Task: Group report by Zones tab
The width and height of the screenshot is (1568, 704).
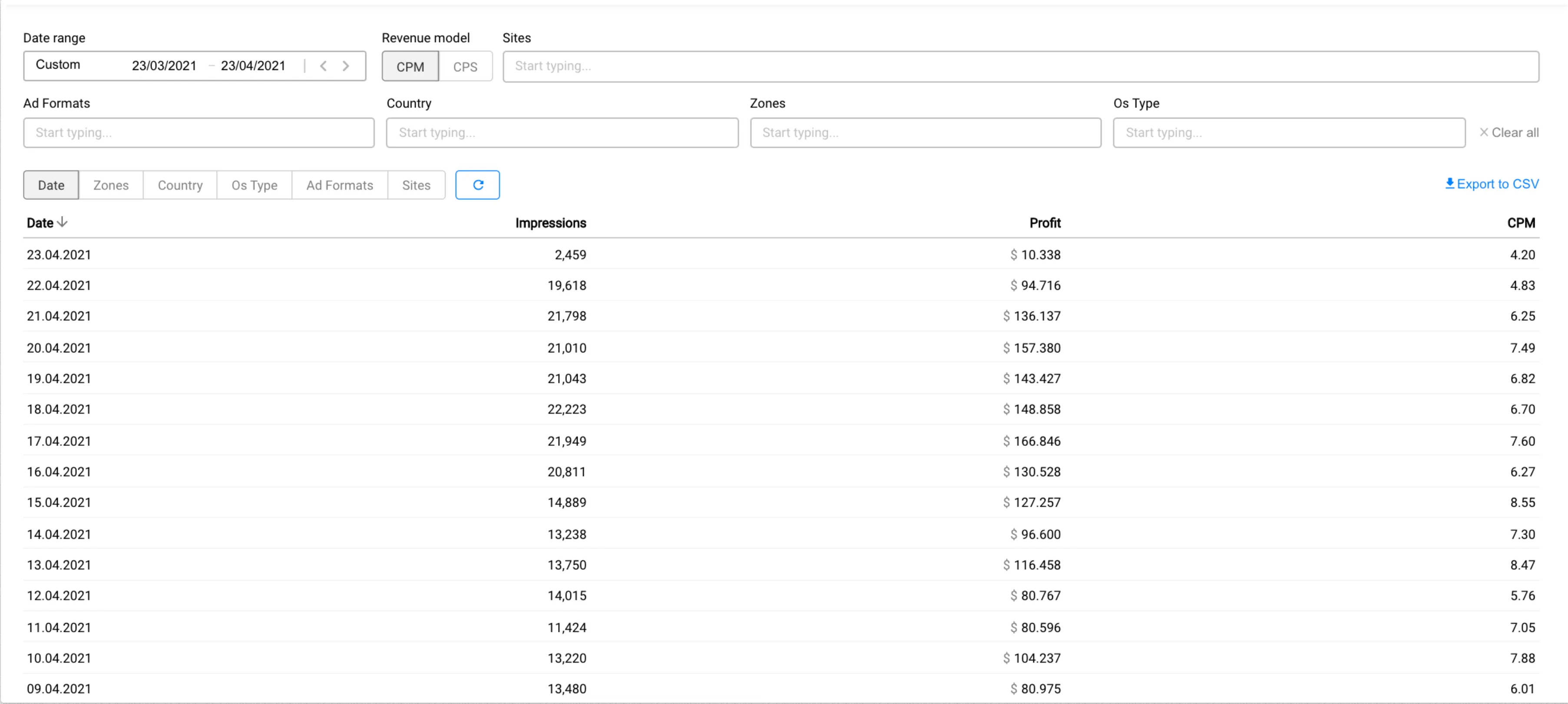Action: pos(111,185)
